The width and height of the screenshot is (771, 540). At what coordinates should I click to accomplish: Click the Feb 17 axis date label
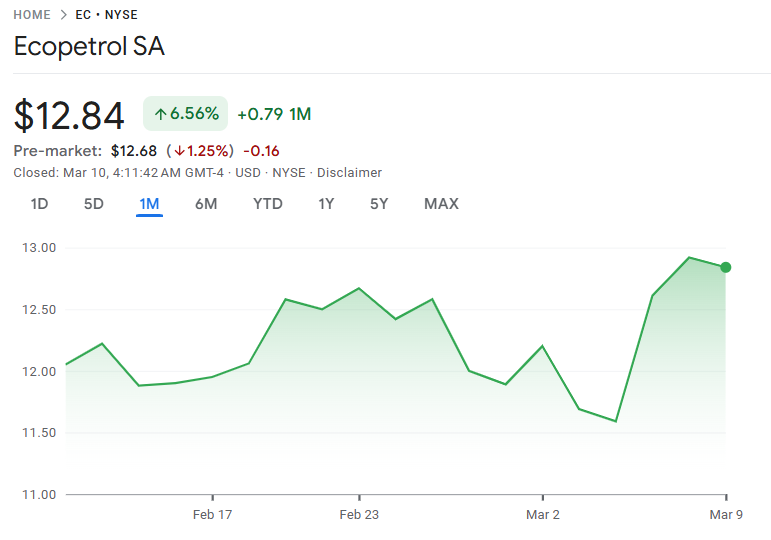click(212, 515)
